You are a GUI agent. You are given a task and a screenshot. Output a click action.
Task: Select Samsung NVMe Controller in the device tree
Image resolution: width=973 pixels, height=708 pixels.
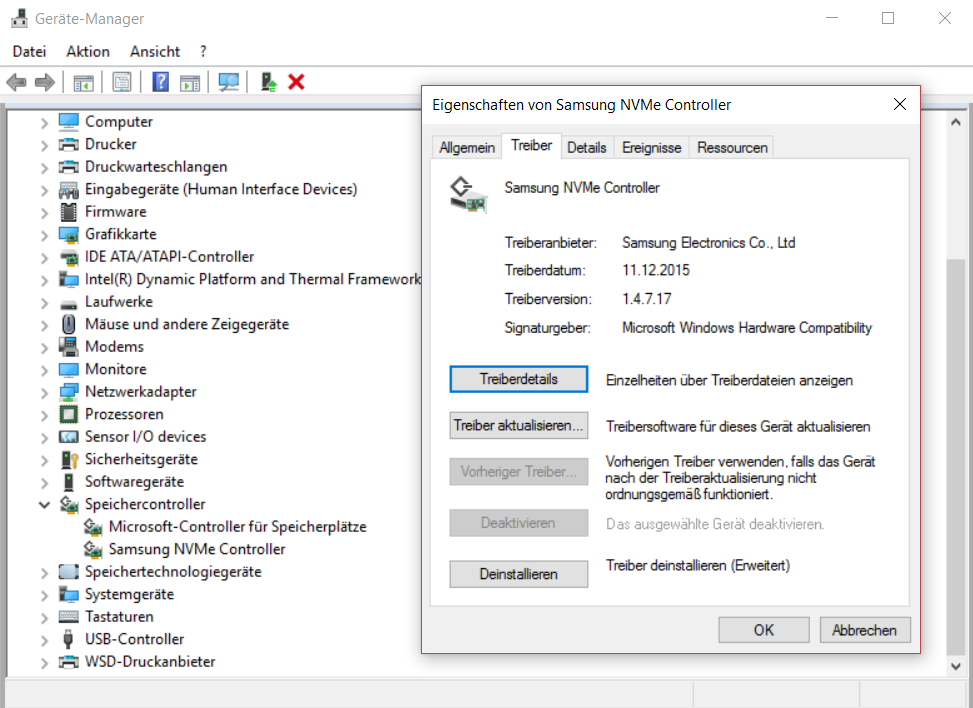point(197,549)
